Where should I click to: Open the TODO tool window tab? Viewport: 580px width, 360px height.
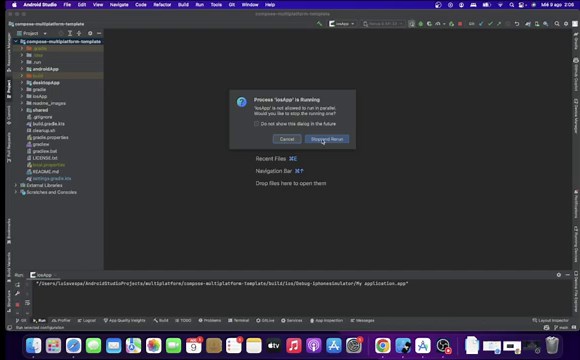coord(183,320)
